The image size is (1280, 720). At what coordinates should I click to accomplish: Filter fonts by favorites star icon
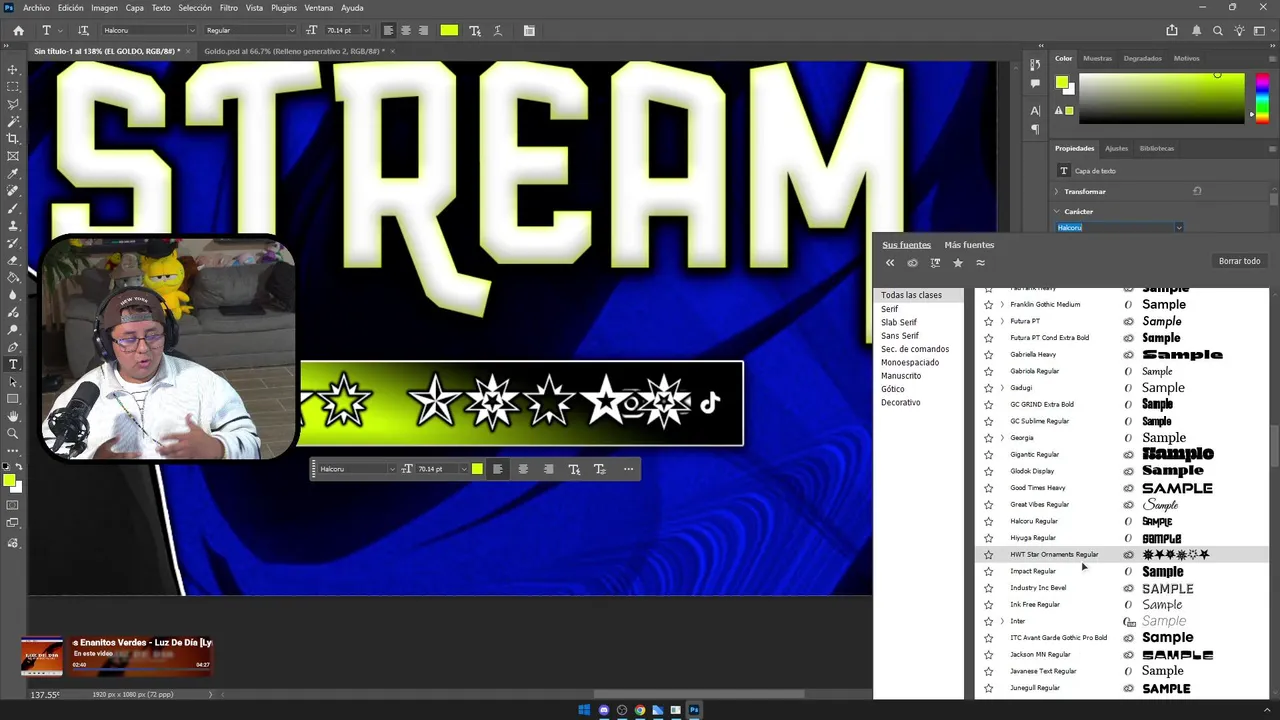click(958, 263)
